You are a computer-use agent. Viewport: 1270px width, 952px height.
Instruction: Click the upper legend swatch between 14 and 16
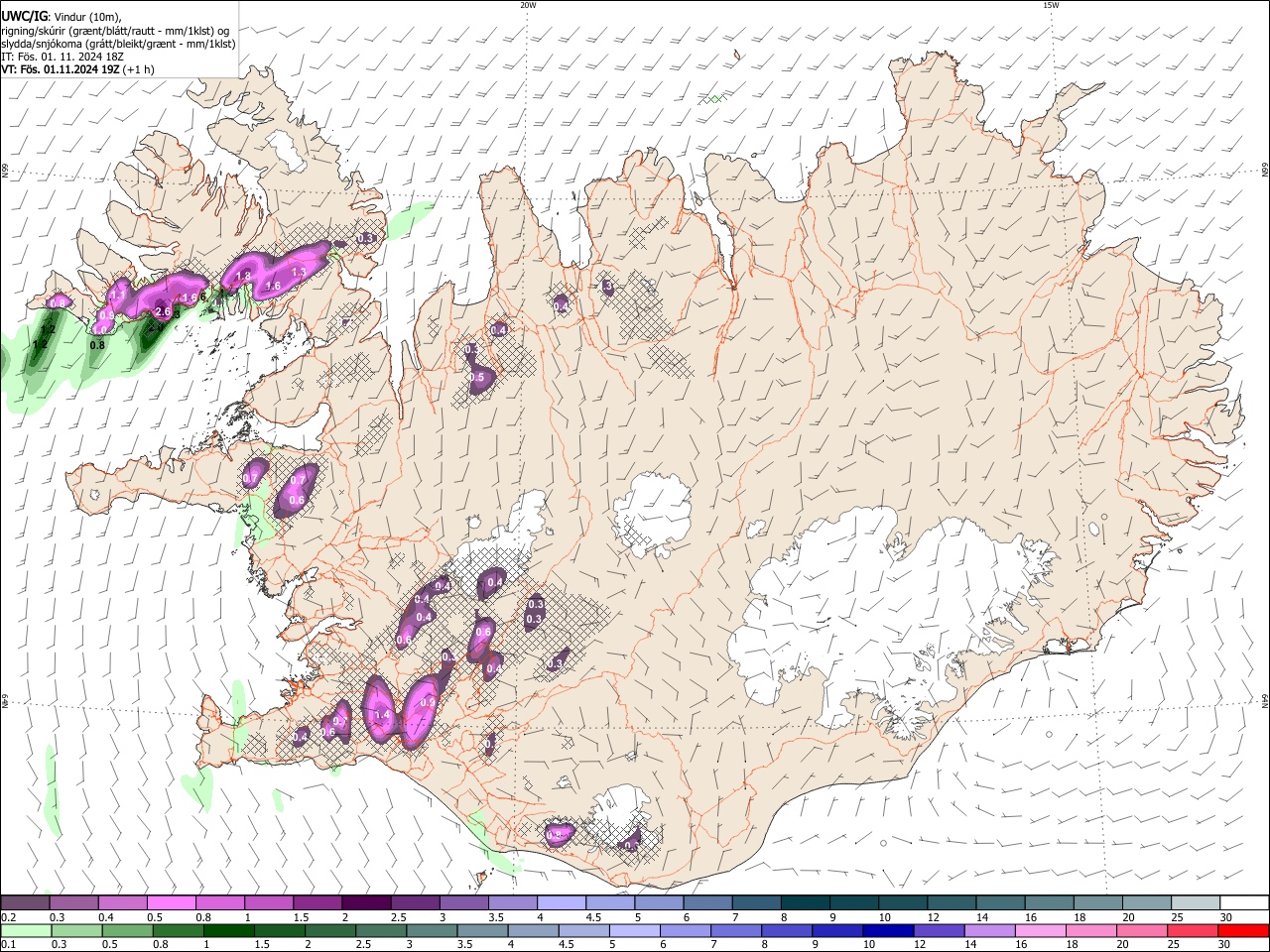1000,902
